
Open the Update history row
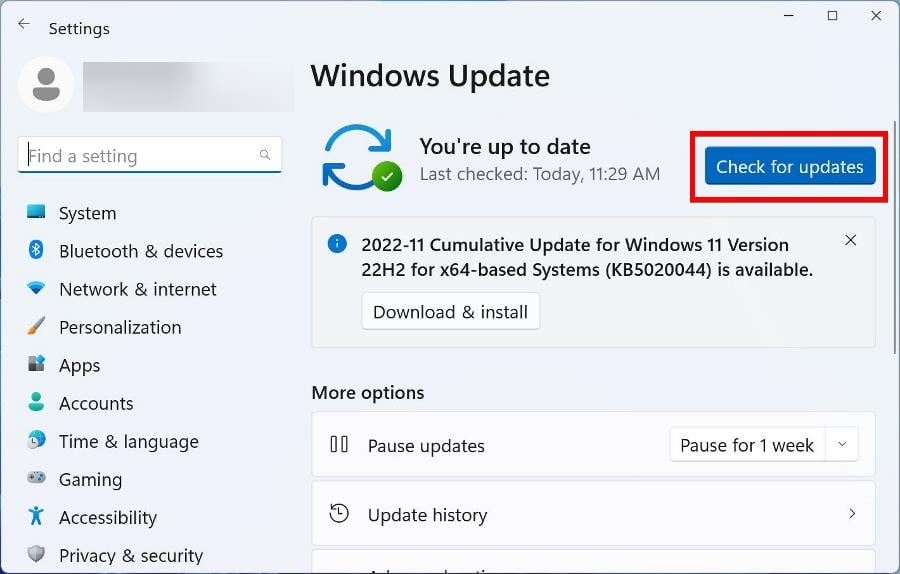point(593,514)
